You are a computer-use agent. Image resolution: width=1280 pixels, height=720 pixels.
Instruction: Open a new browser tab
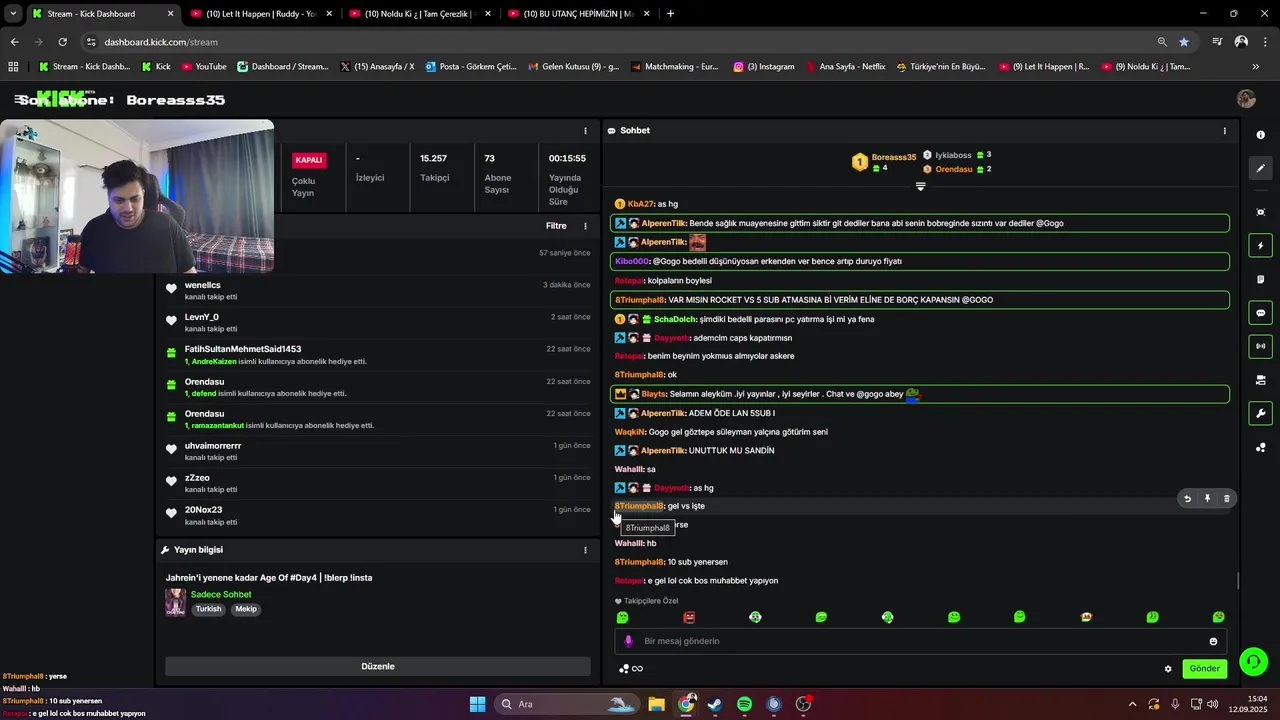click(670, 14)
